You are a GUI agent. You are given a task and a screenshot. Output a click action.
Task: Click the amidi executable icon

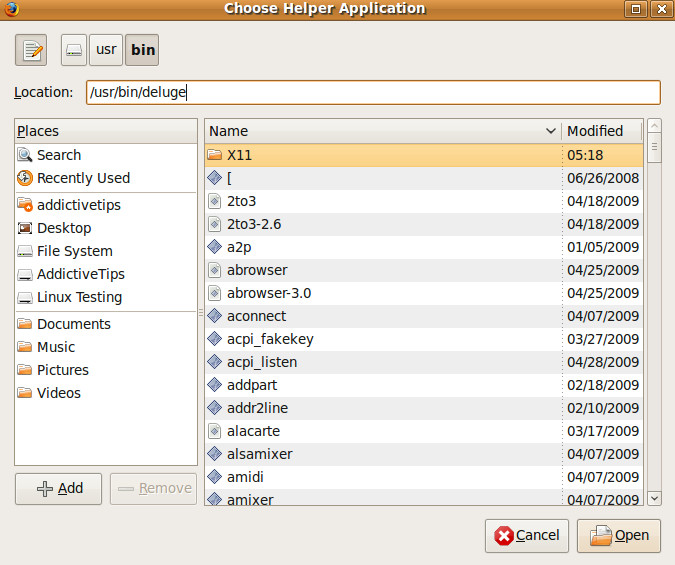click(214, 477)
